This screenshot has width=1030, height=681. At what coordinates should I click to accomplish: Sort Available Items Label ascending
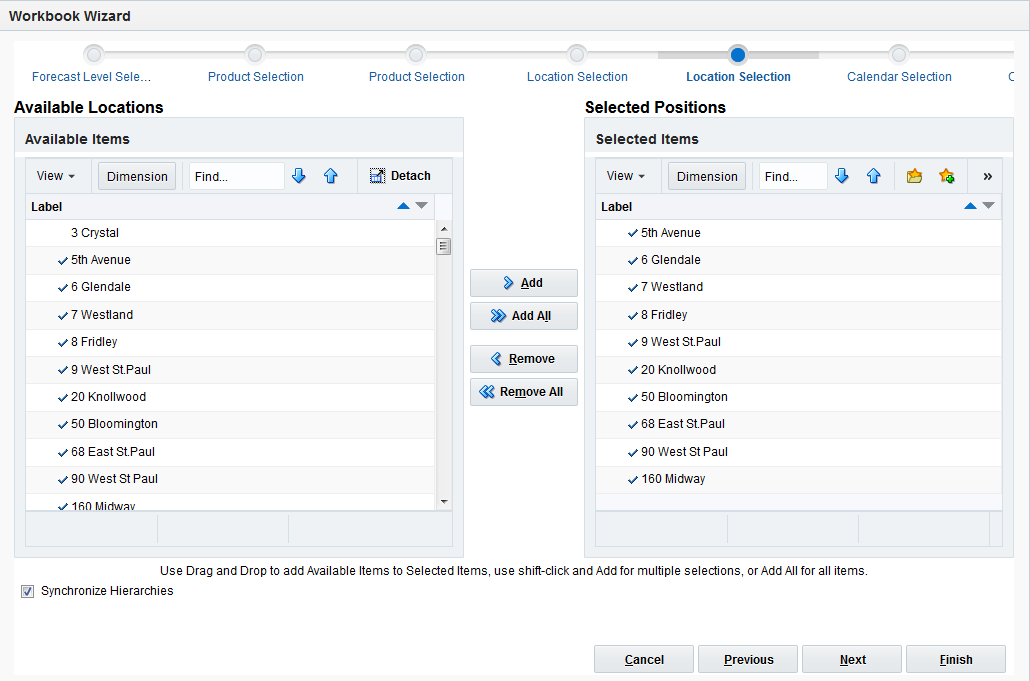click(403, 206)
